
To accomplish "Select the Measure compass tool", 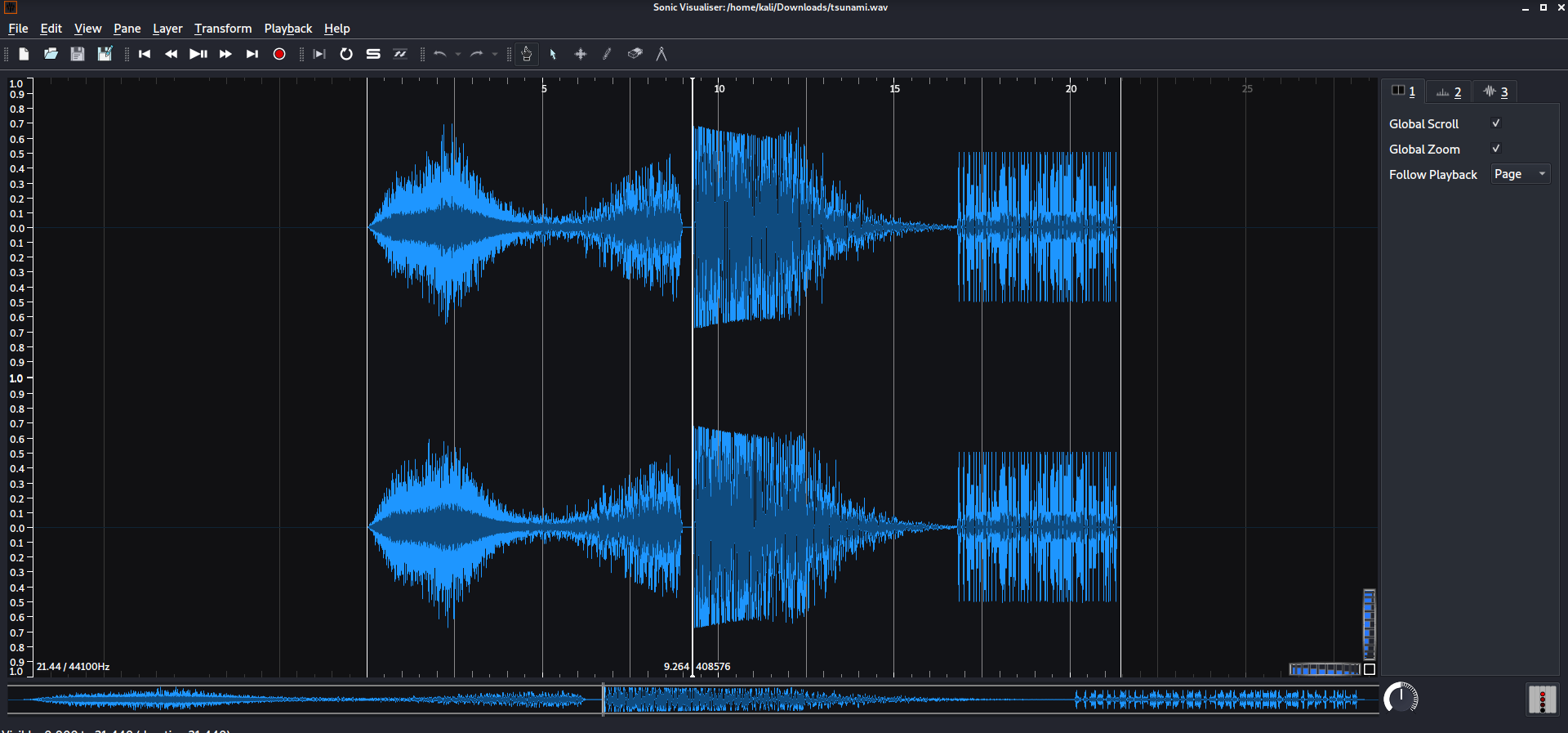I will 661,54.
